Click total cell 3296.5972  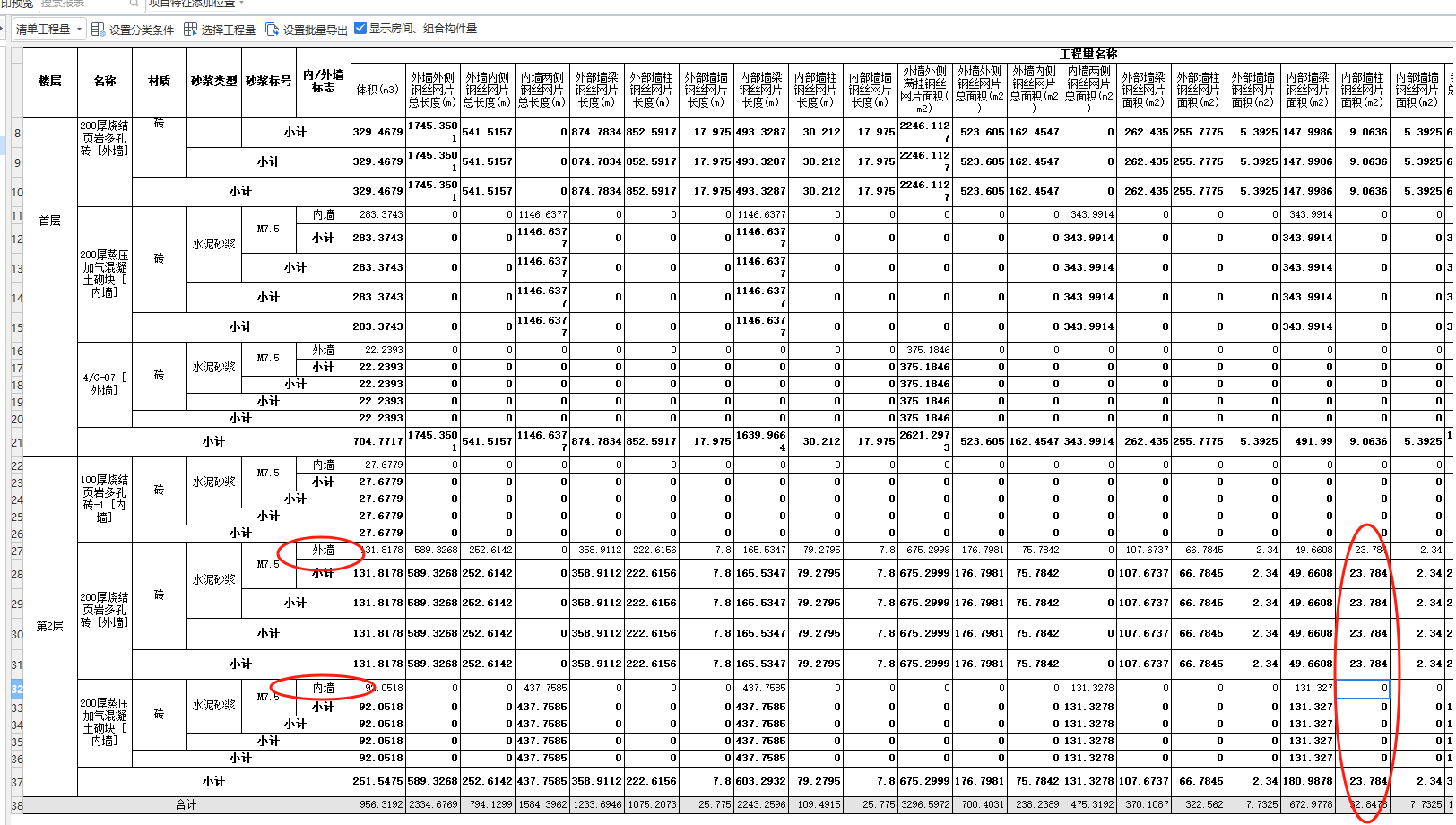click(925, 805)
